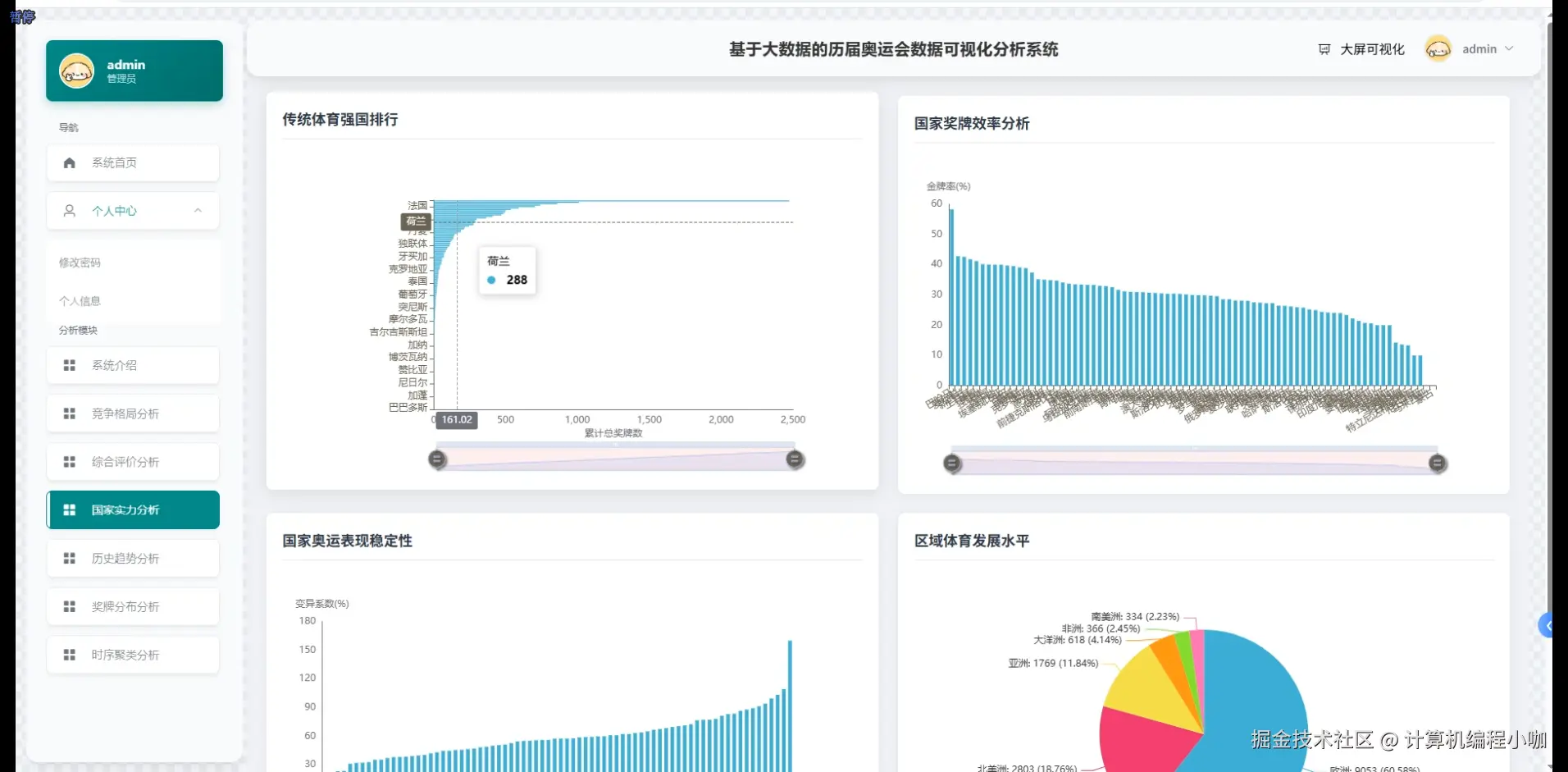This screenshot has height=772, width=1568.
Task: Click right zoom handle under 国家奖牌效率分析 chart
Action: 1438,464
